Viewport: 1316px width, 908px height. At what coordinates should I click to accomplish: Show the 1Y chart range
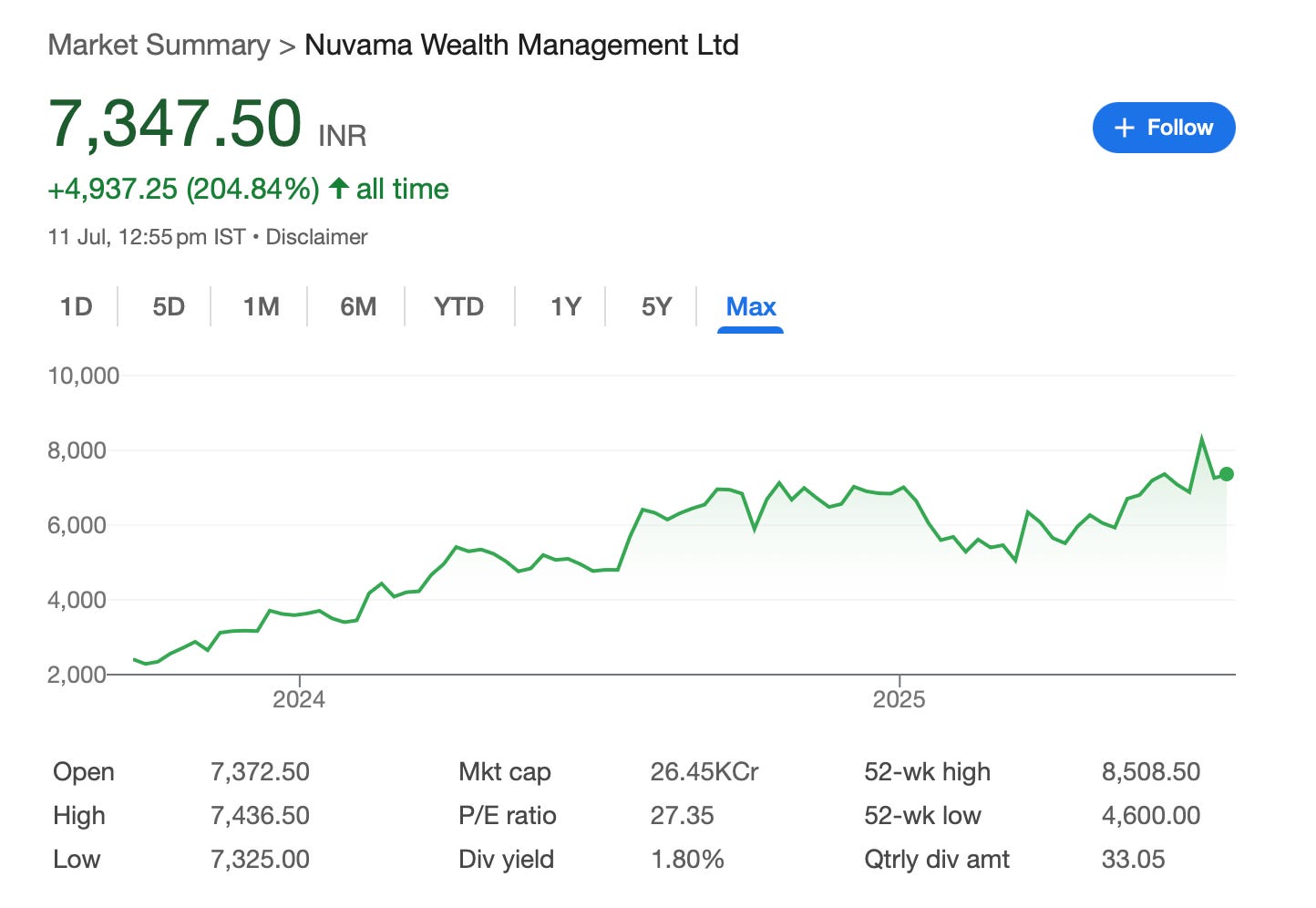pyautogui.click(x=565, y=306)
